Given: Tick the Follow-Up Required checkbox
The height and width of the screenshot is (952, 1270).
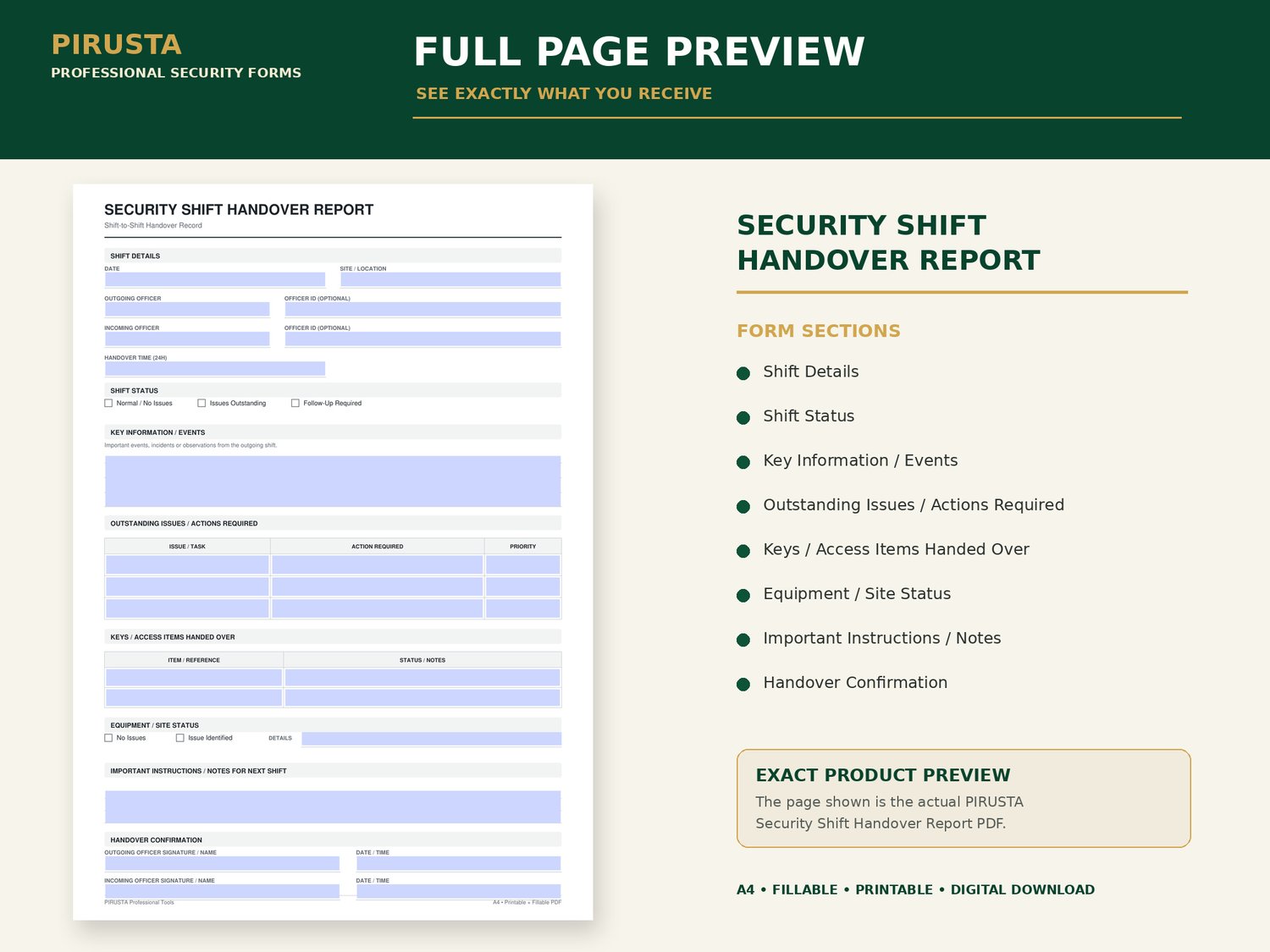Looking at the screenshot, I should click(x=295, y=404).
